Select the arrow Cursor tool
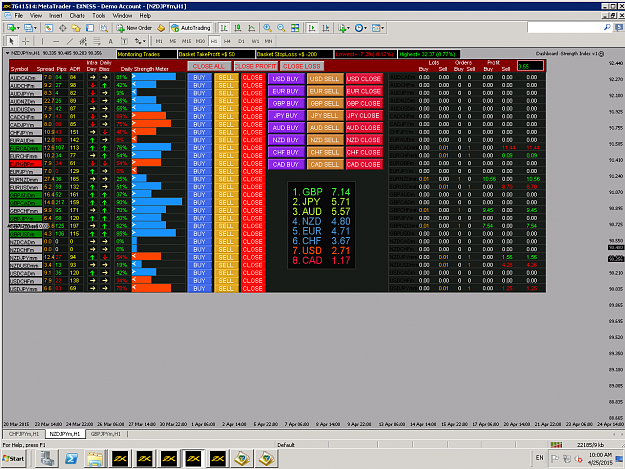Screen dimensions: 625x469 coord(12,41)
